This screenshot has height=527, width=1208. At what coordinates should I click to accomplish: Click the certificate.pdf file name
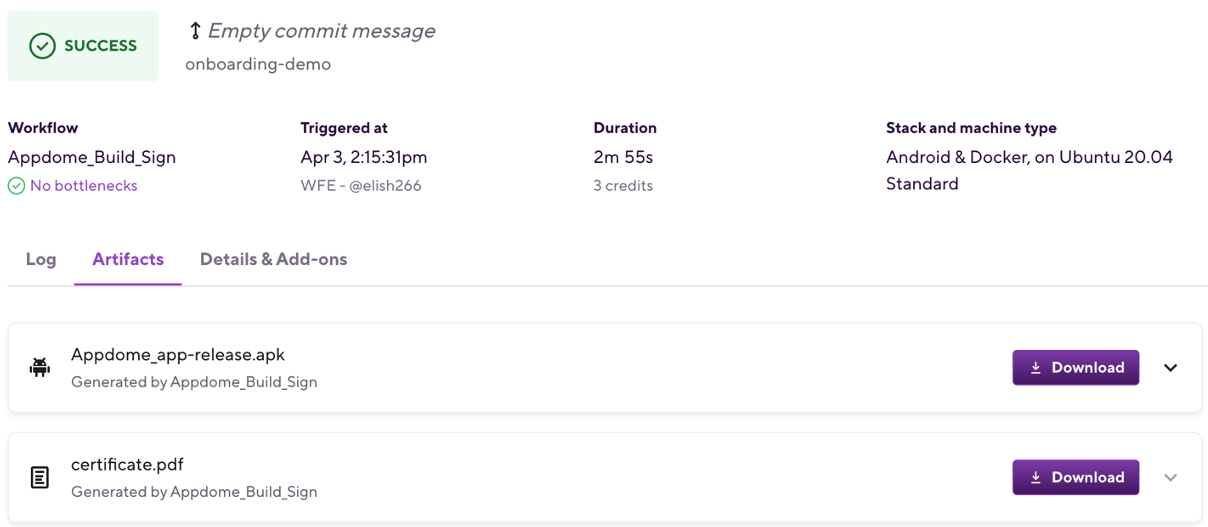(x=127, y=465)
